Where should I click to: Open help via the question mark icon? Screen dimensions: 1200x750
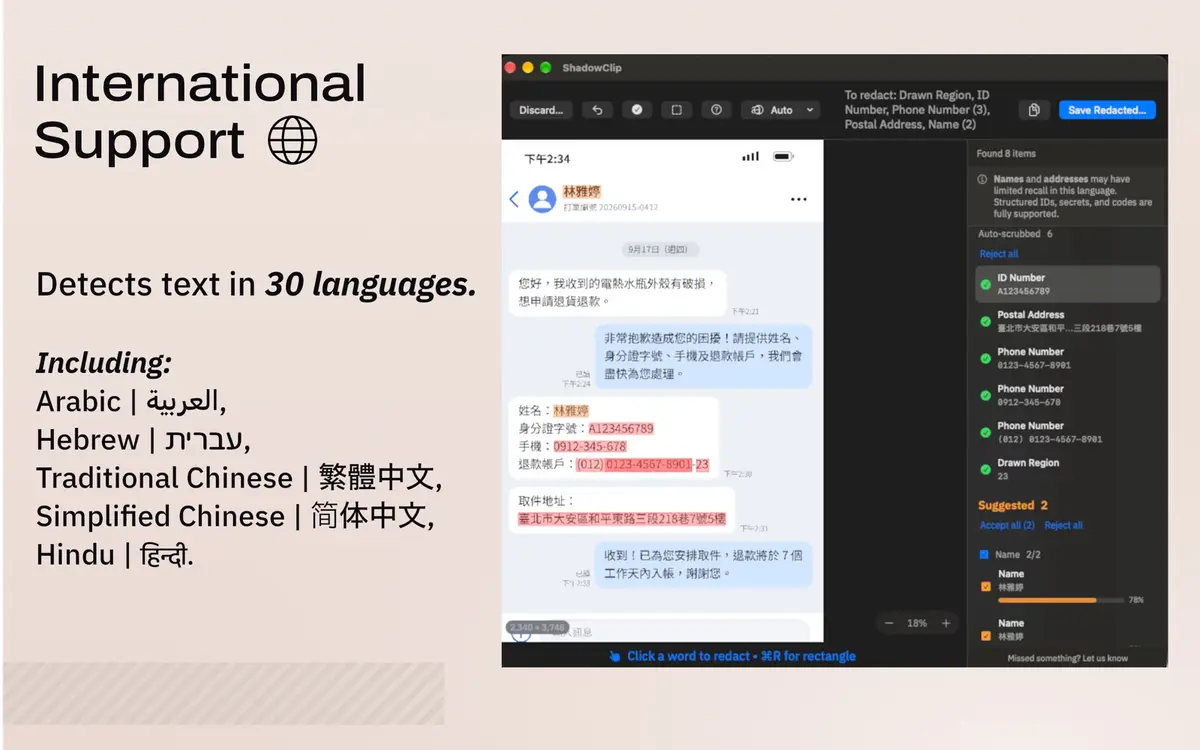pos(716,110)
